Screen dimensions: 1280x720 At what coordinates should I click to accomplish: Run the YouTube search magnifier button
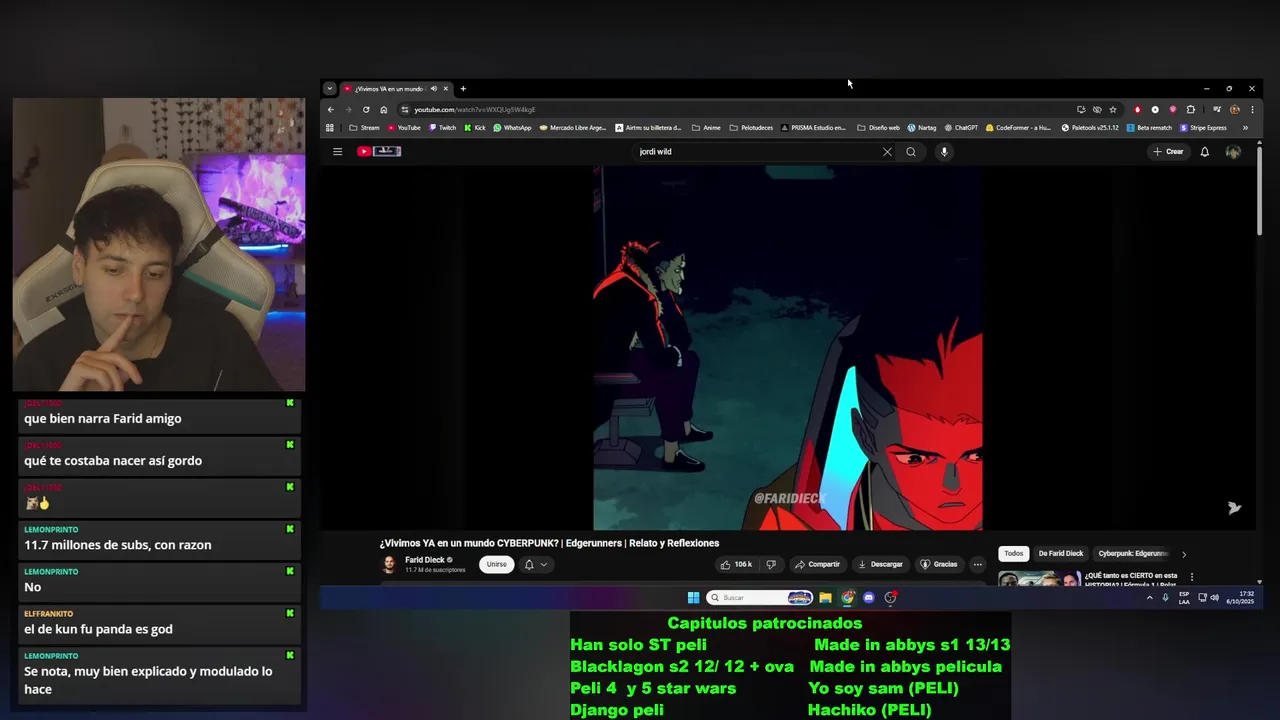tap(911, 152)
